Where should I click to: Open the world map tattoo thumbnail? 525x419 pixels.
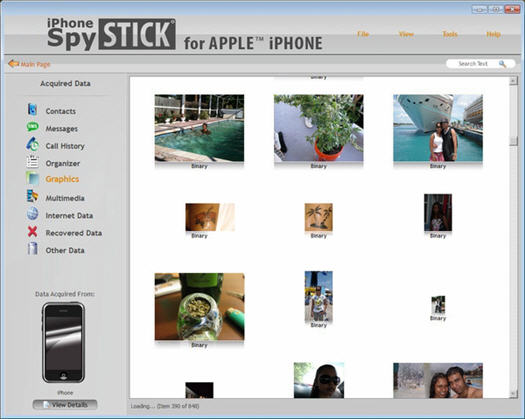click(210, 217)
